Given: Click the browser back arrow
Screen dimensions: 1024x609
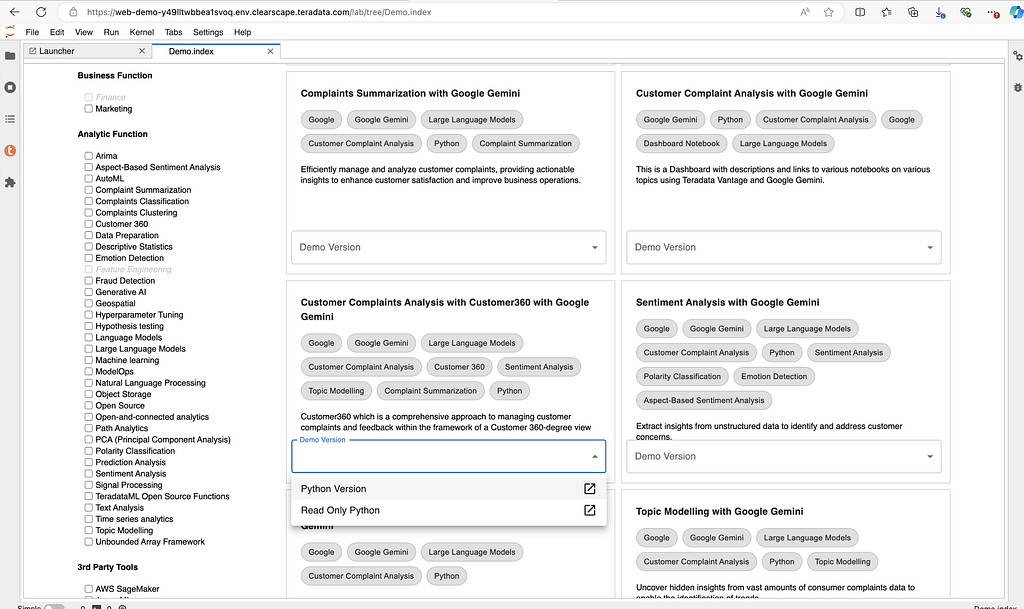Looking at the screenshot, I should (x=14, y=12).
